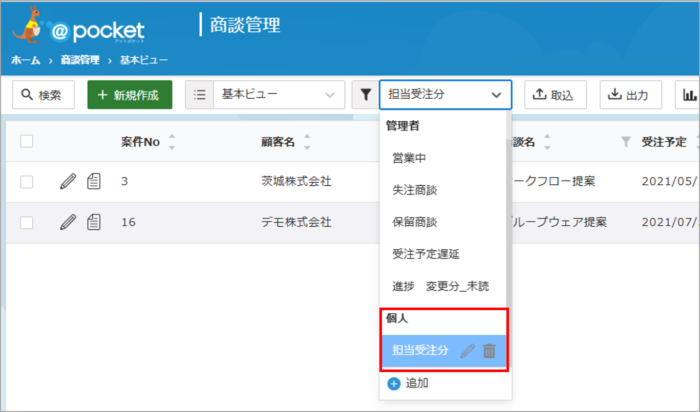700x412 pixels.
Task: Check the checkbox for row デモ株式会社
Action: tap(27, 222)
